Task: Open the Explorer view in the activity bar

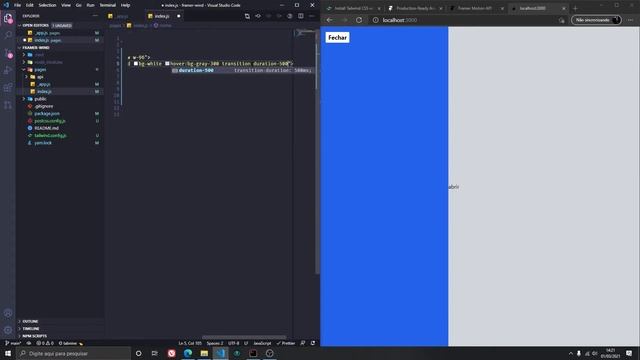Action: [8, 18]
